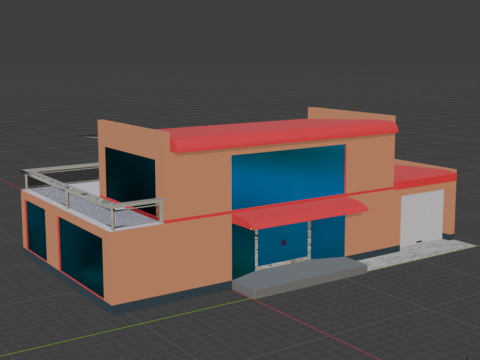This screenshot has width=480, height=360.
Task: Click the dark window on the upper side wall
Action: tap(130, 182)
